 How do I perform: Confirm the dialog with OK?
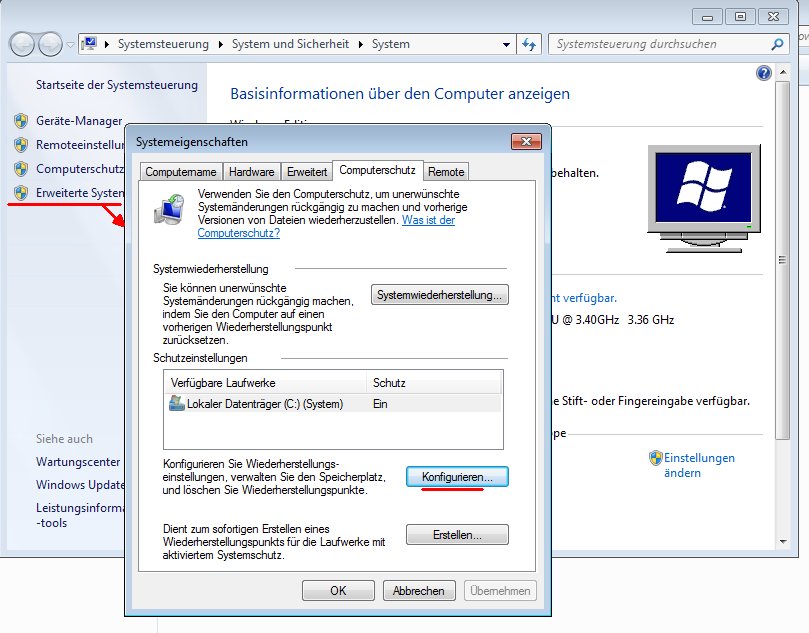338,591
